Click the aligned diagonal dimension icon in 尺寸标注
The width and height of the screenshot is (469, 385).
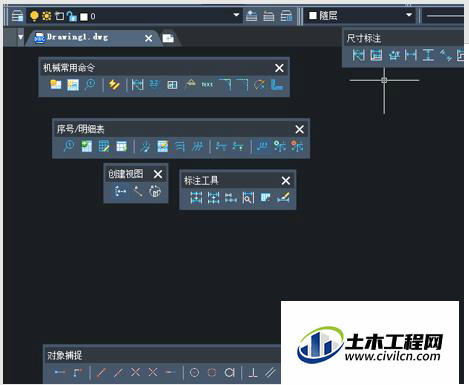tap(446, 55)
